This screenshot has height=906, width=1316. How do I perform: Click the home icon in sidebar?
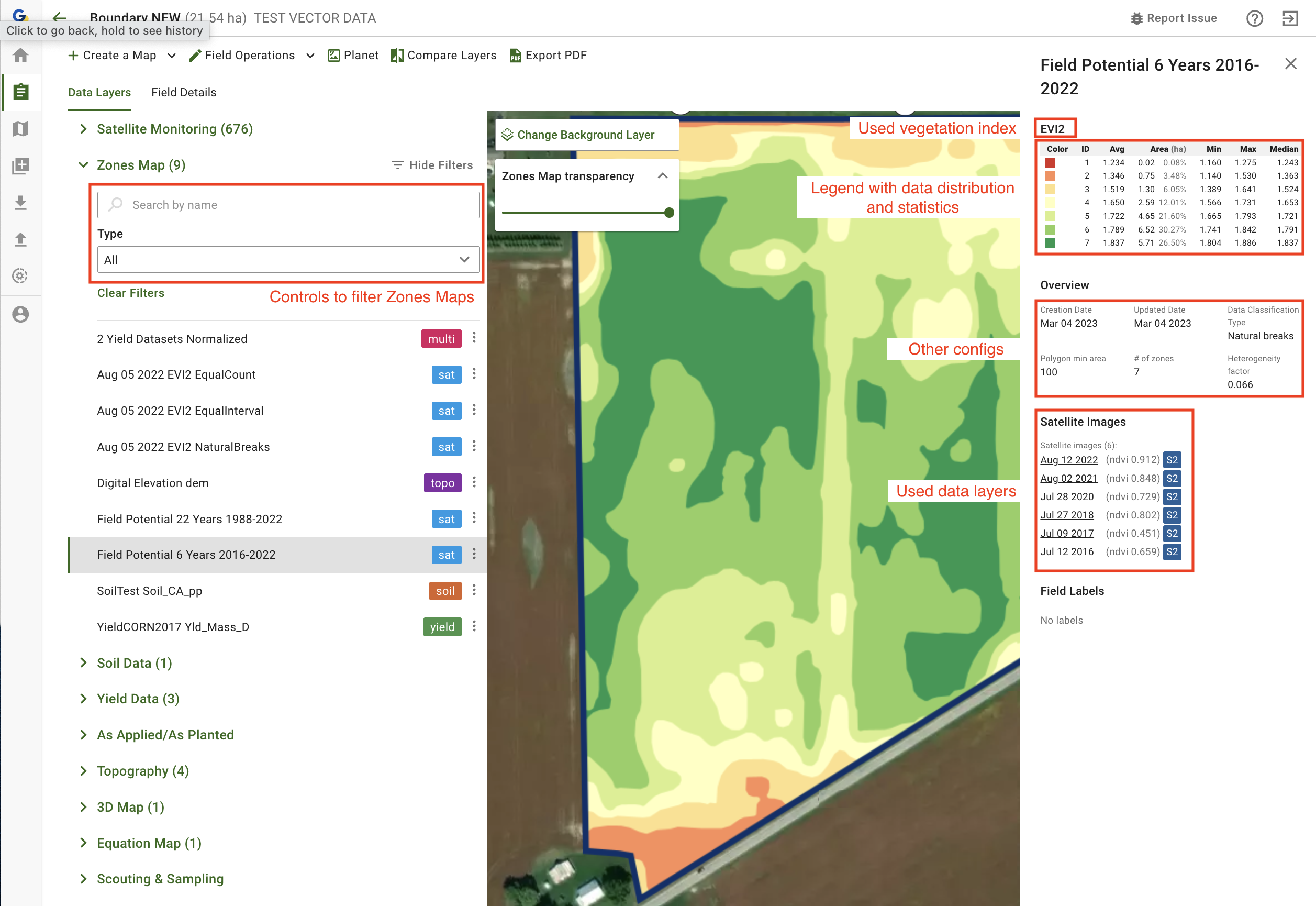click(x=20, y=55)
